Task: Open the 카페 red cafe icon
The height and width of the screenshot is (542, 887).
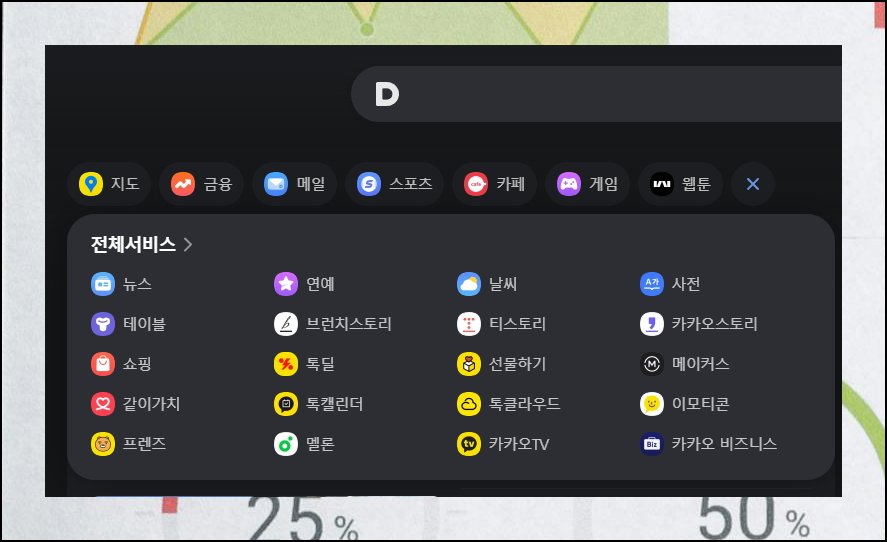Action: 476,184
